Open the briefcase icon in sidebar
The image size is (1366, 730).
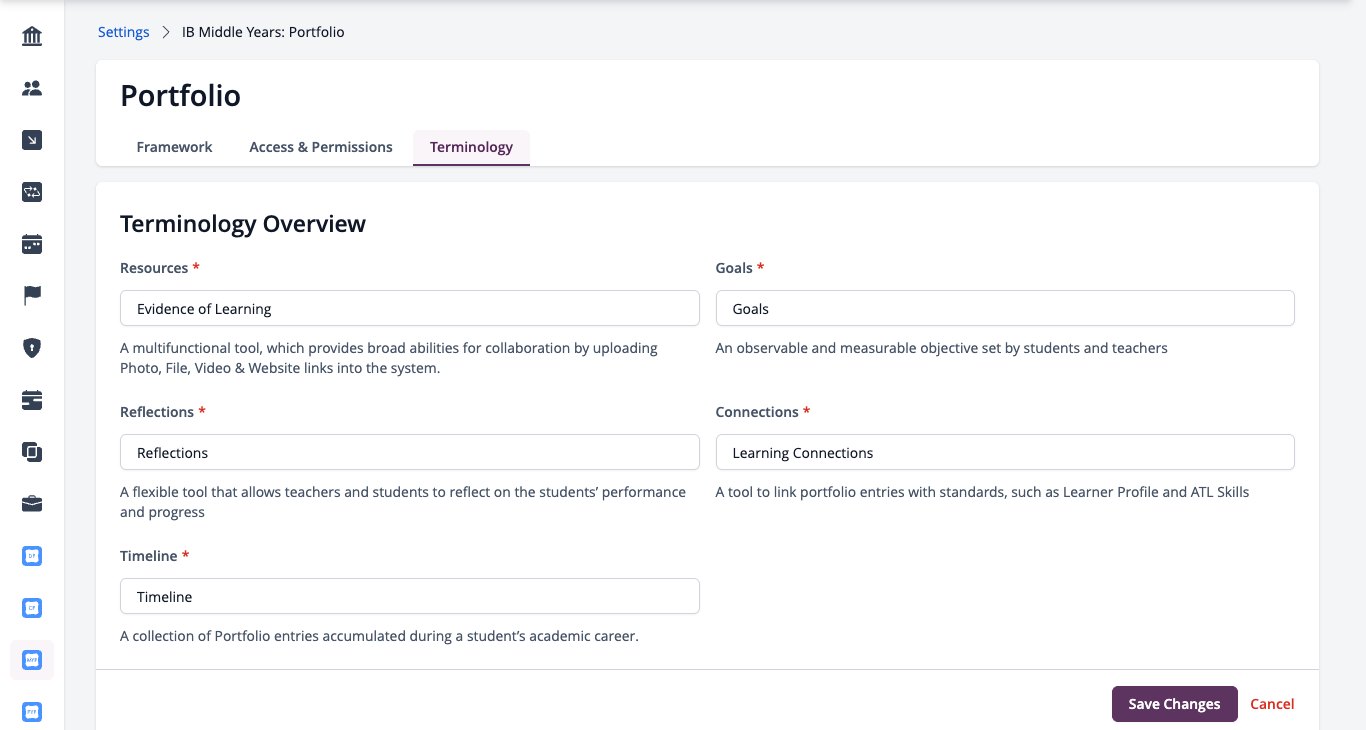click(x=32, y=504)
